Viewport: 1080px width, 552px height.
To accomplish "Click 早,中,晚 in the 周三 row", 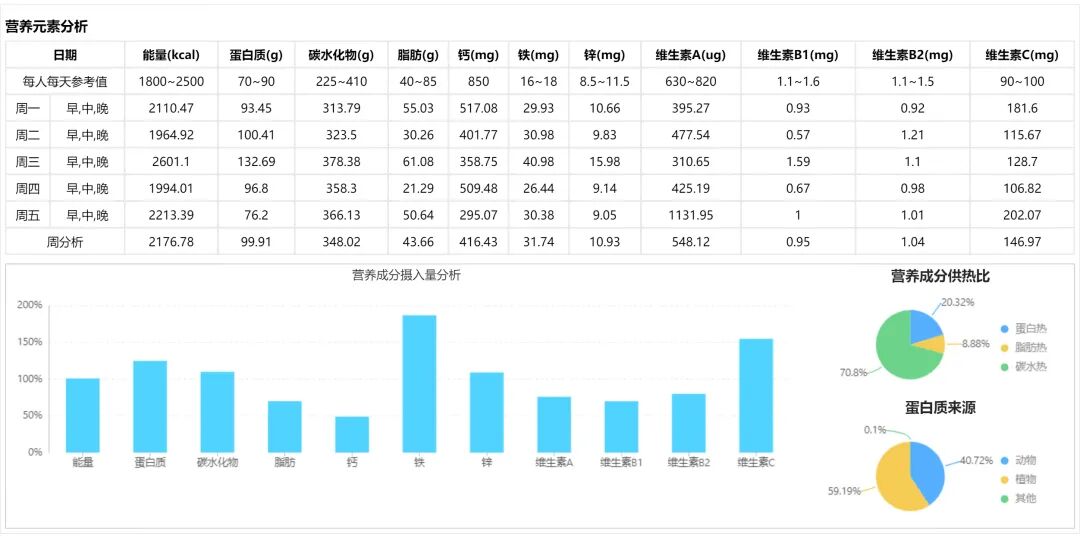I will 87,162.
